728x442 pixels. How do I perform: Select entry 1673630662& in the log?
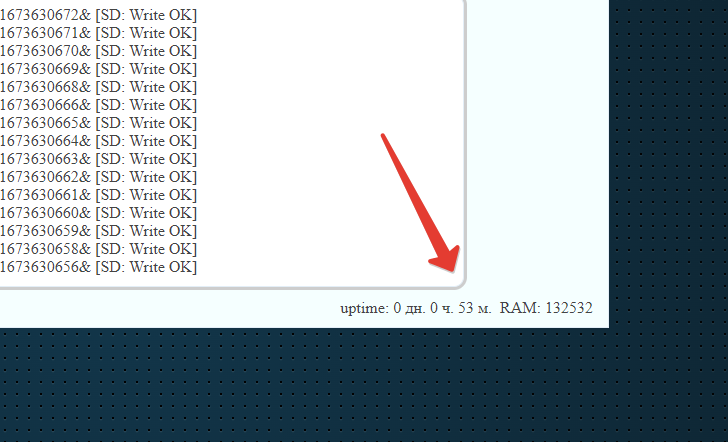98,177
